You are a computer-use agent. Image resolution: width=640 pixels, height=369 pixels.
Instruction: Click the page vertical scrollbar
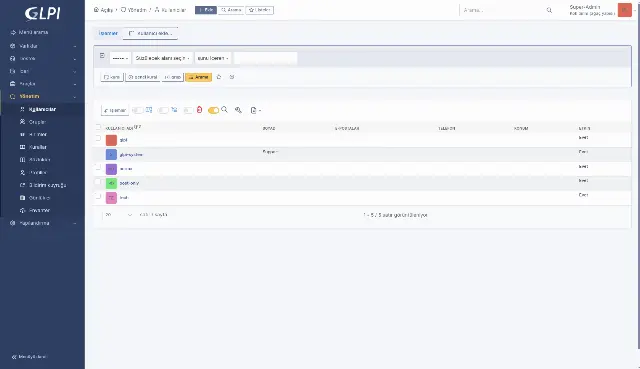point(638,176)
